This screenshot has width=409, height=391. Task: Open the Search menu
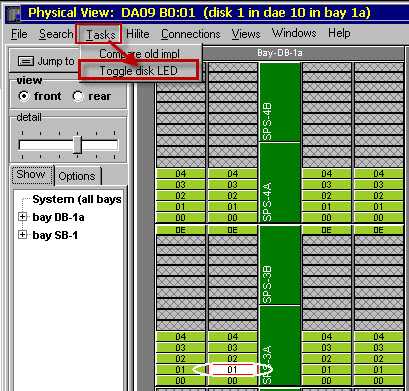(56, 34)
